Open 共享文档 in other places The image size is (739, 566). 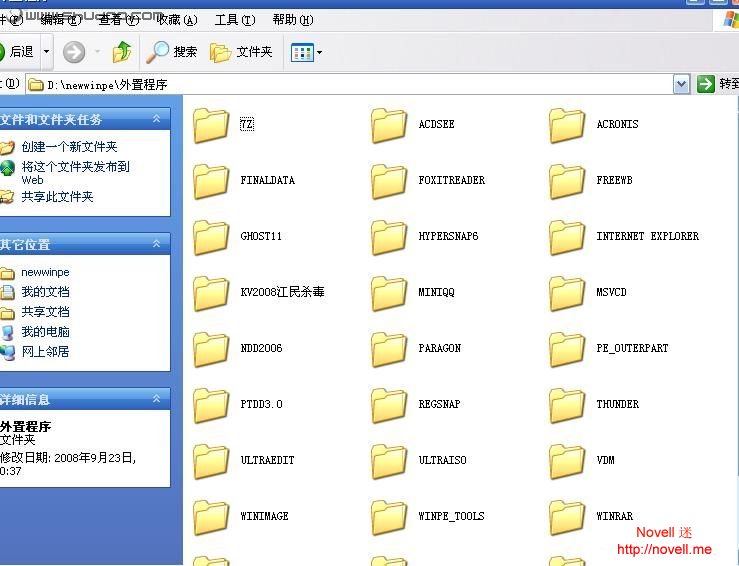coord(45,312)
